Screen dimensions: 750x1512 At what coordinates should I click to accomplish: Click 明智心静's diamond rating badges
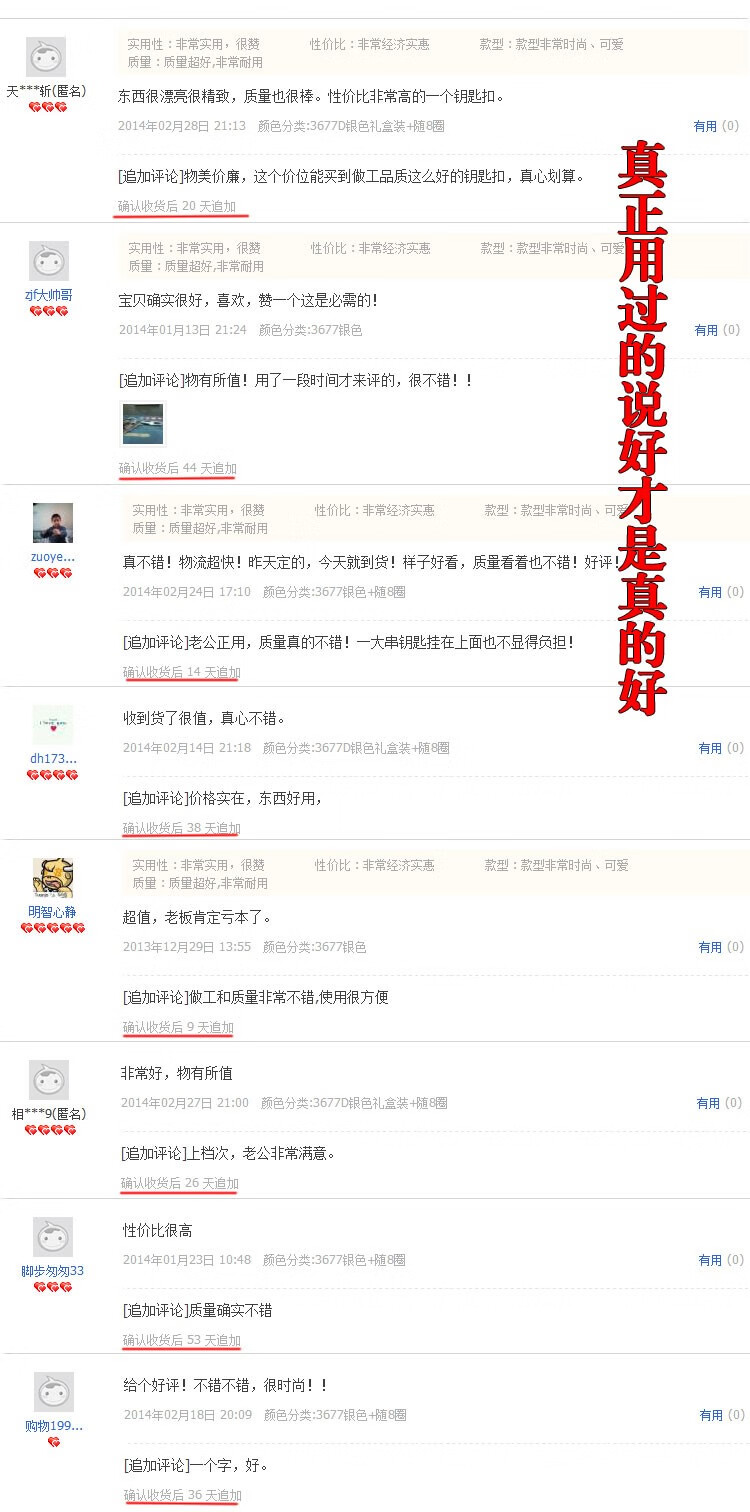pos(53,928)
